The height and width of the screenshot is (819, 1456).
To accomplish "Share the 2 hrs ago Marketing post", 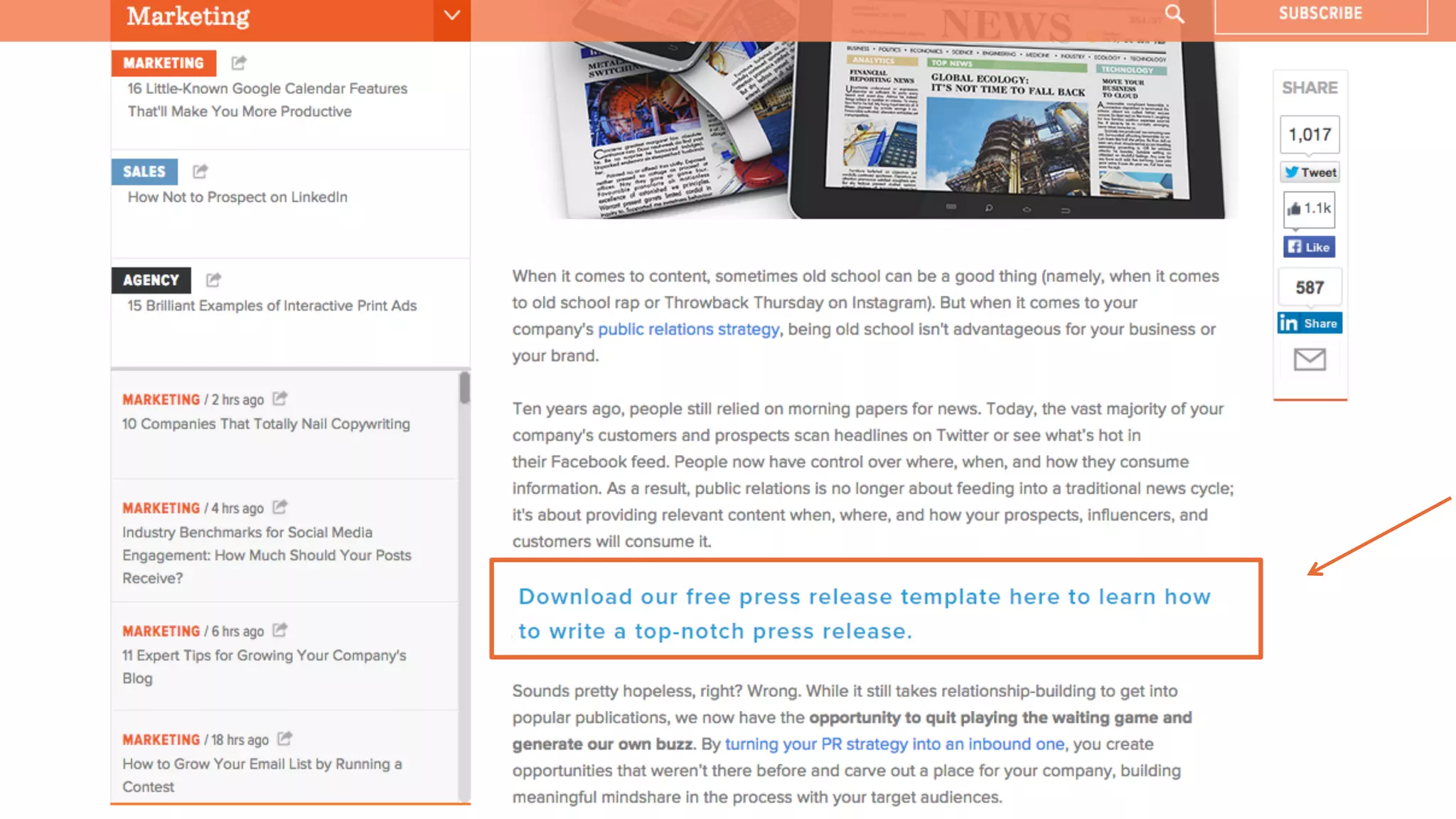I will tap(280, 398).
